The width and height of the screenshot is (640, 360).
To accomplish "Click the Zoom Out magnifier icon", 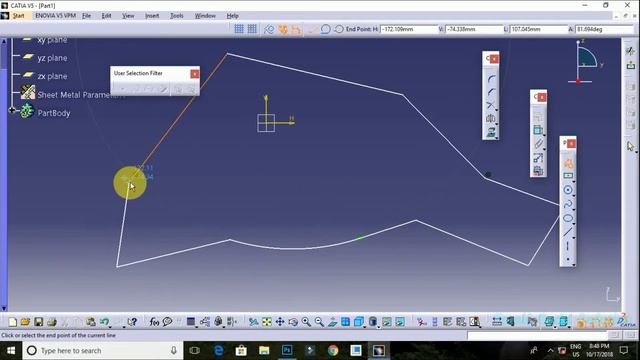I will tap(319, 322).
